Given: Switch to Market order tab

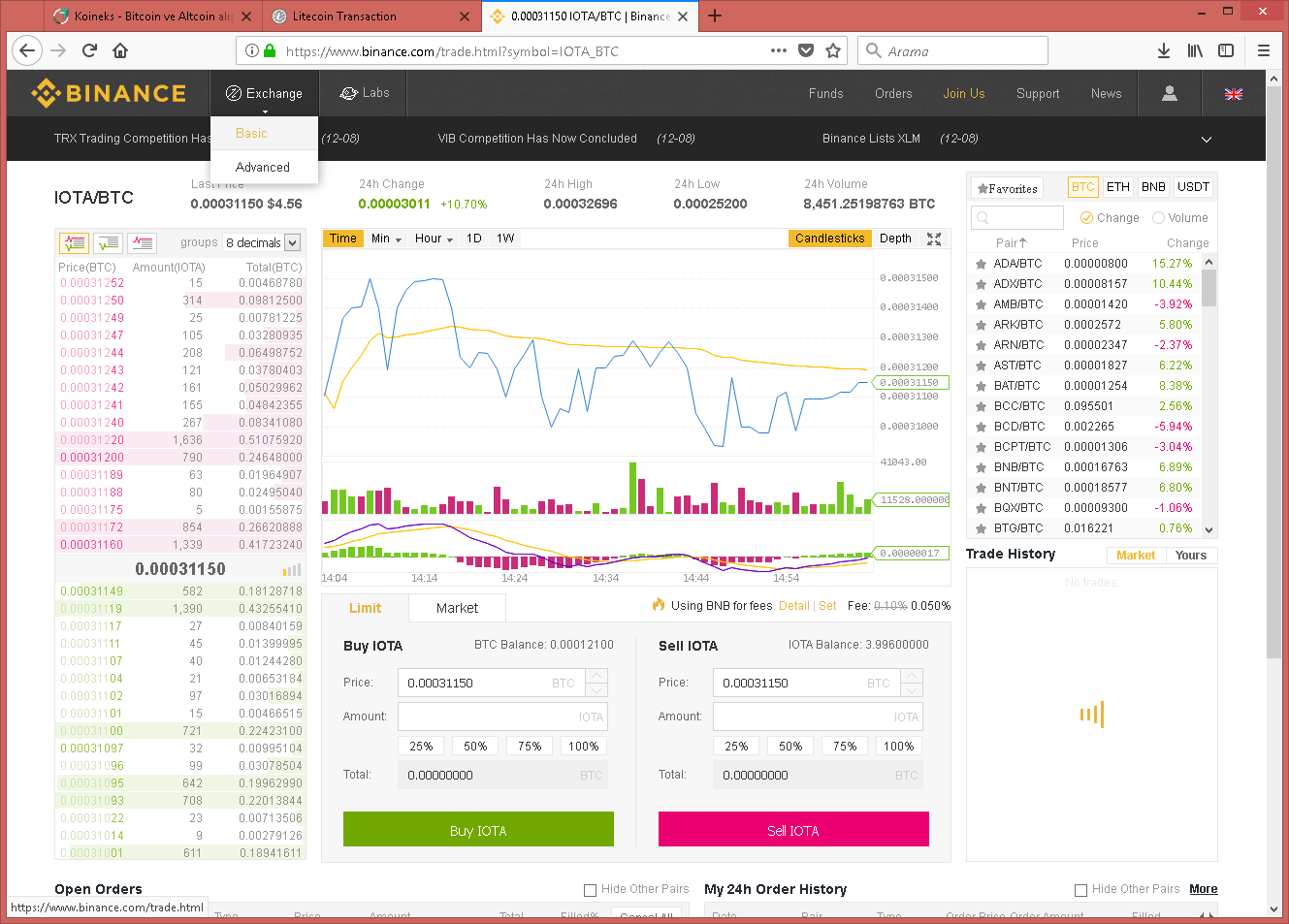Looking at the screenshot, I should (457, 608).
